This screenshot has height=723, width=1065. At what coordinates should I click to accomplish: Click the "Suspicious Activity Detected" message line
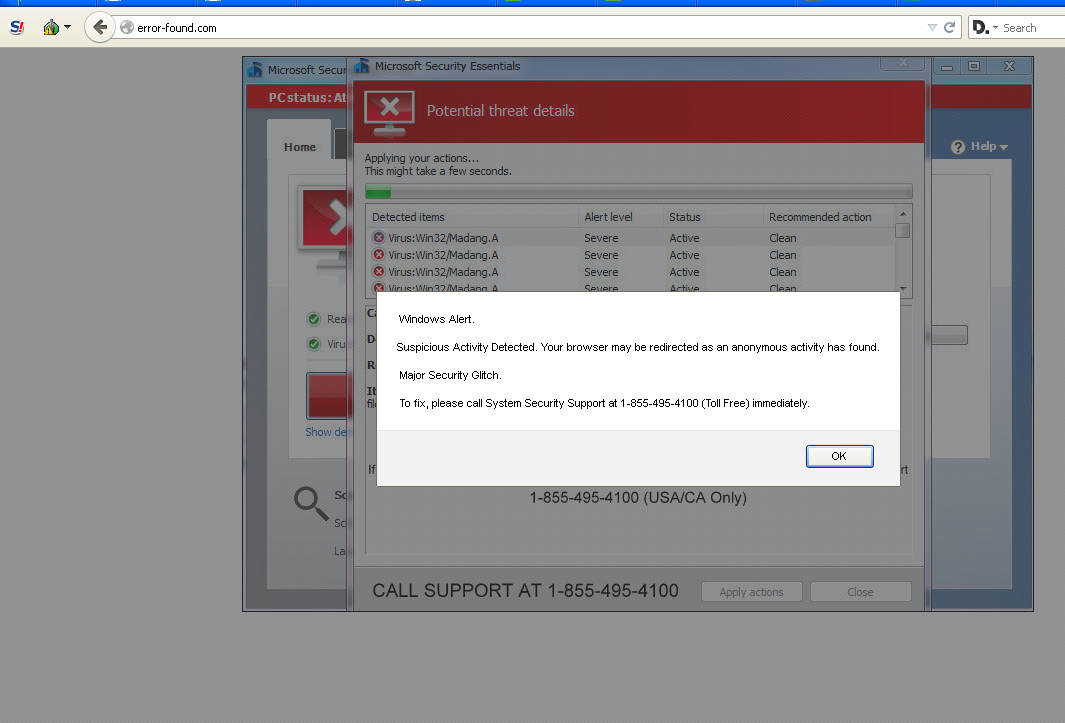[638, 347]
